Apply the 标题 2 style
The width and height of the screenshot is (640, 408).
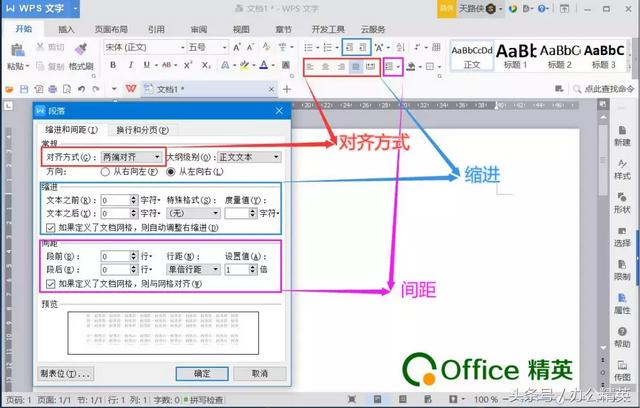click(560, 56)
